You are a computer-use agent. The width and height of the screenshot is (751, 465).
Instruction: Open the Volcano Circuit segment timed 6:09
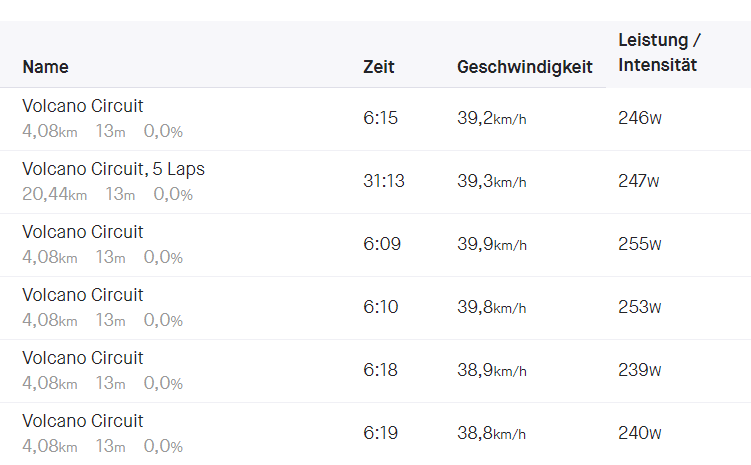(83, 232)
